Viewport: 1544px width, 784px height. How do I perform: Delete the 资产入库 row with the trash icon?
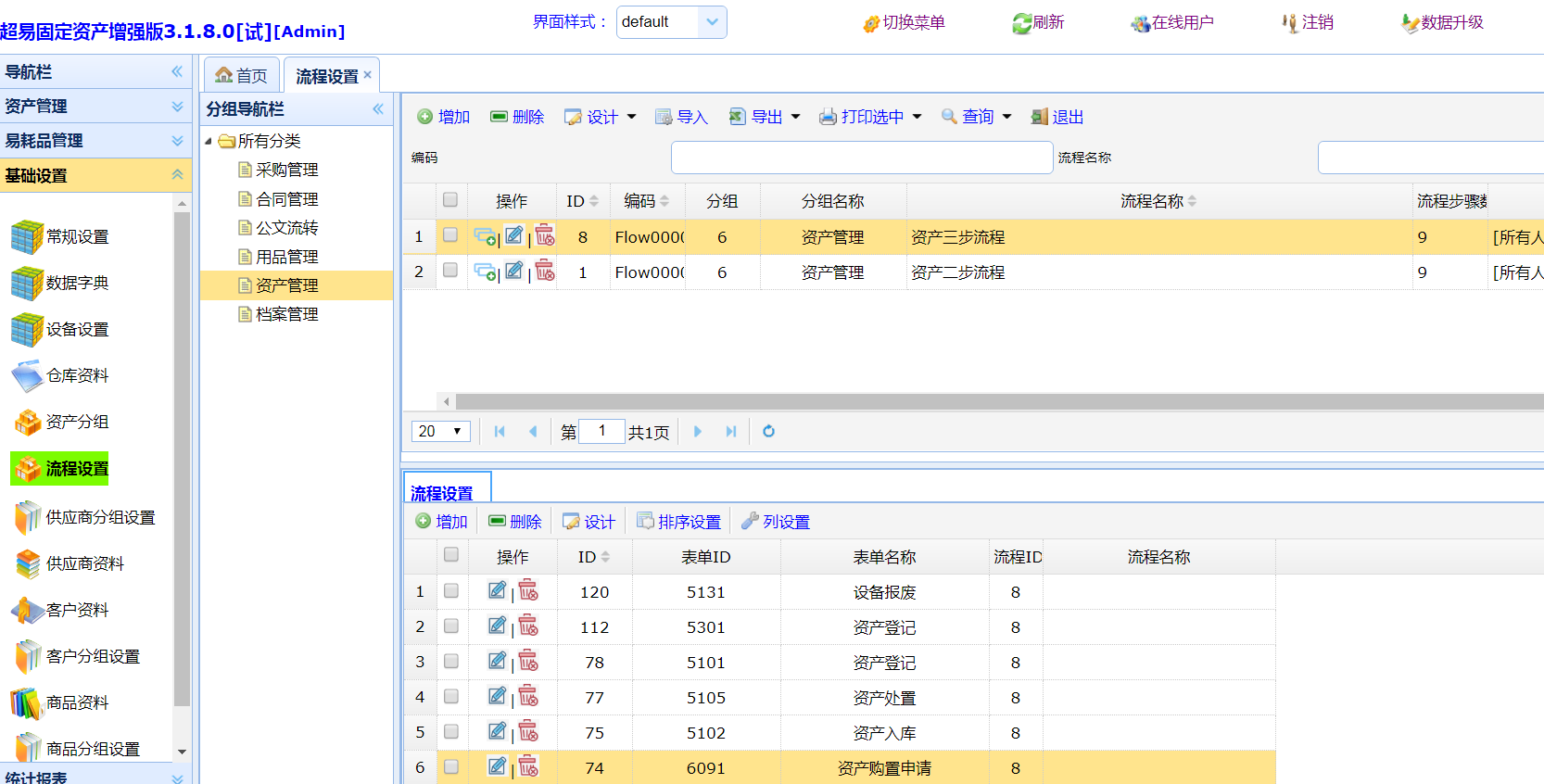point(528,732)
